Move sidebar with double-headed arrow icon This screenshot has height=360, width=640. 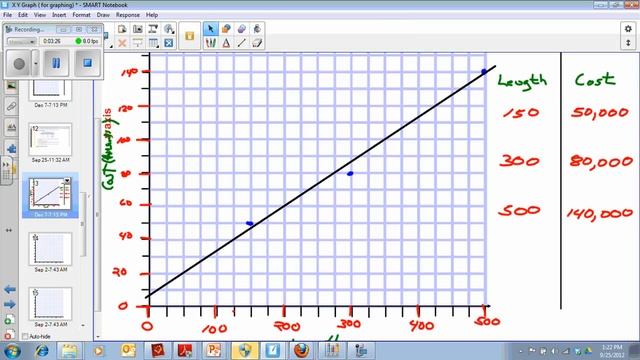coord(9,230)
